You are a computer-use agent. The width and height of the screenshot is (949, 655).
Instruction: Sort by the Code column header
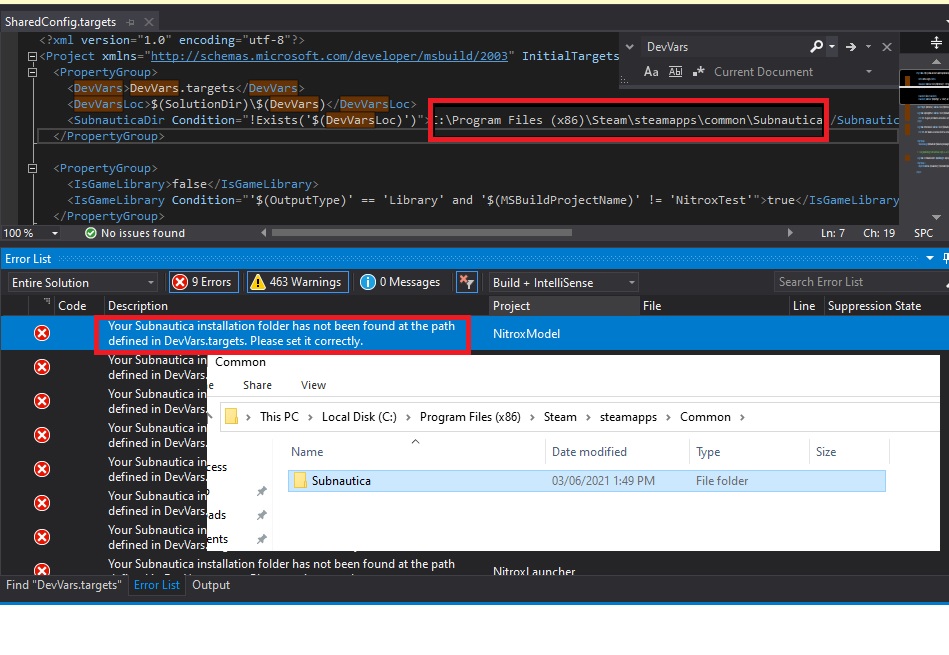(x=72, y=306)
